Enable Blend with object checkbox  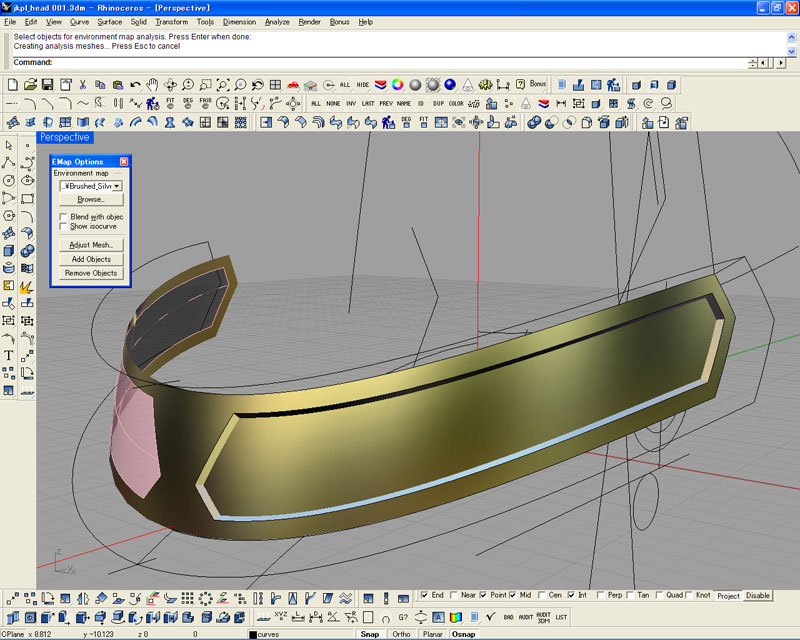pyautogui.click(x=63, y=216)
